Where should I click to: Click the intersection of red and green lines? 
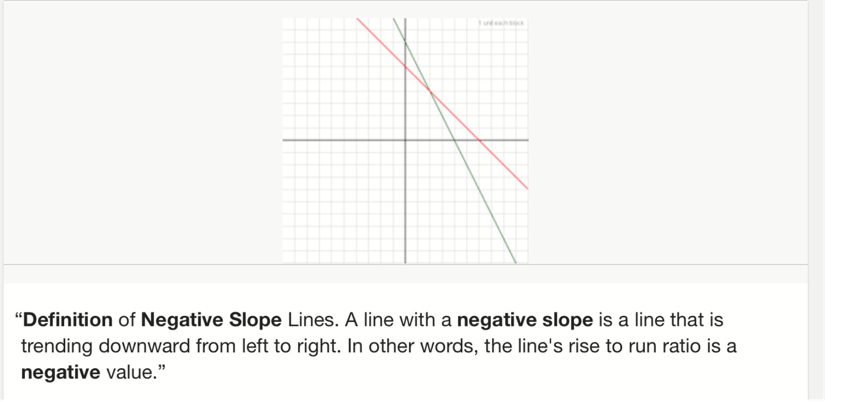[430, 93]
